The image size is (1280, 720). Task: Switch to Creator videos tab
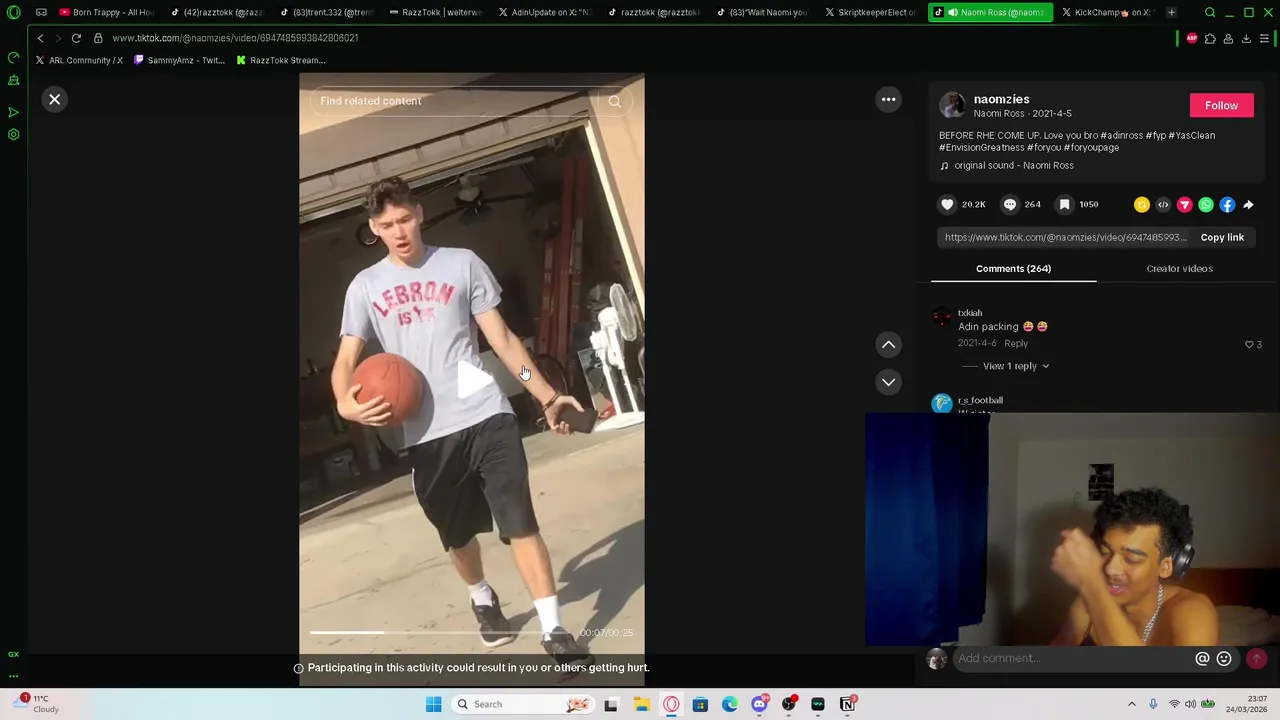pos(1179,268)
